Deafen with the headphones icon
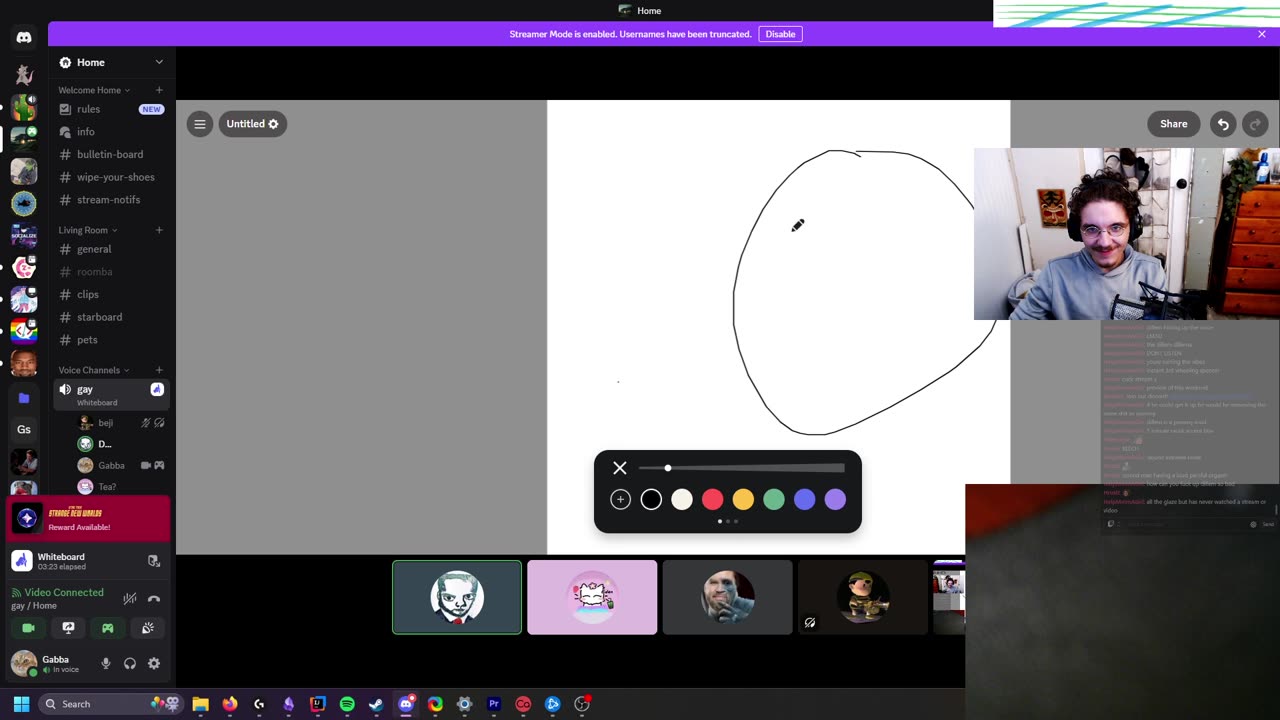Screen dimensions: 1280x720 pos(130,663)
